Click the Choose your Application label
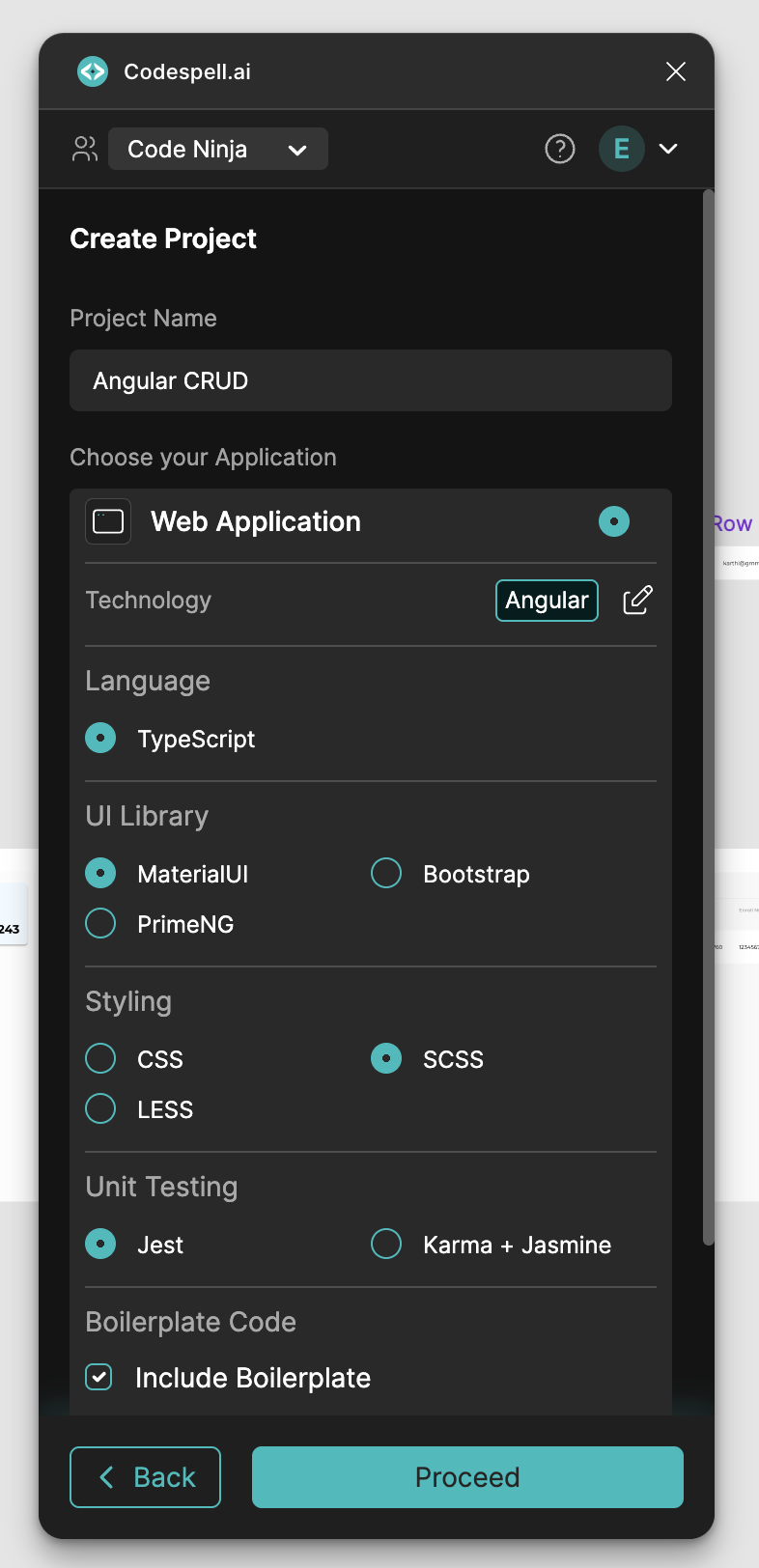 pos(203,457)
